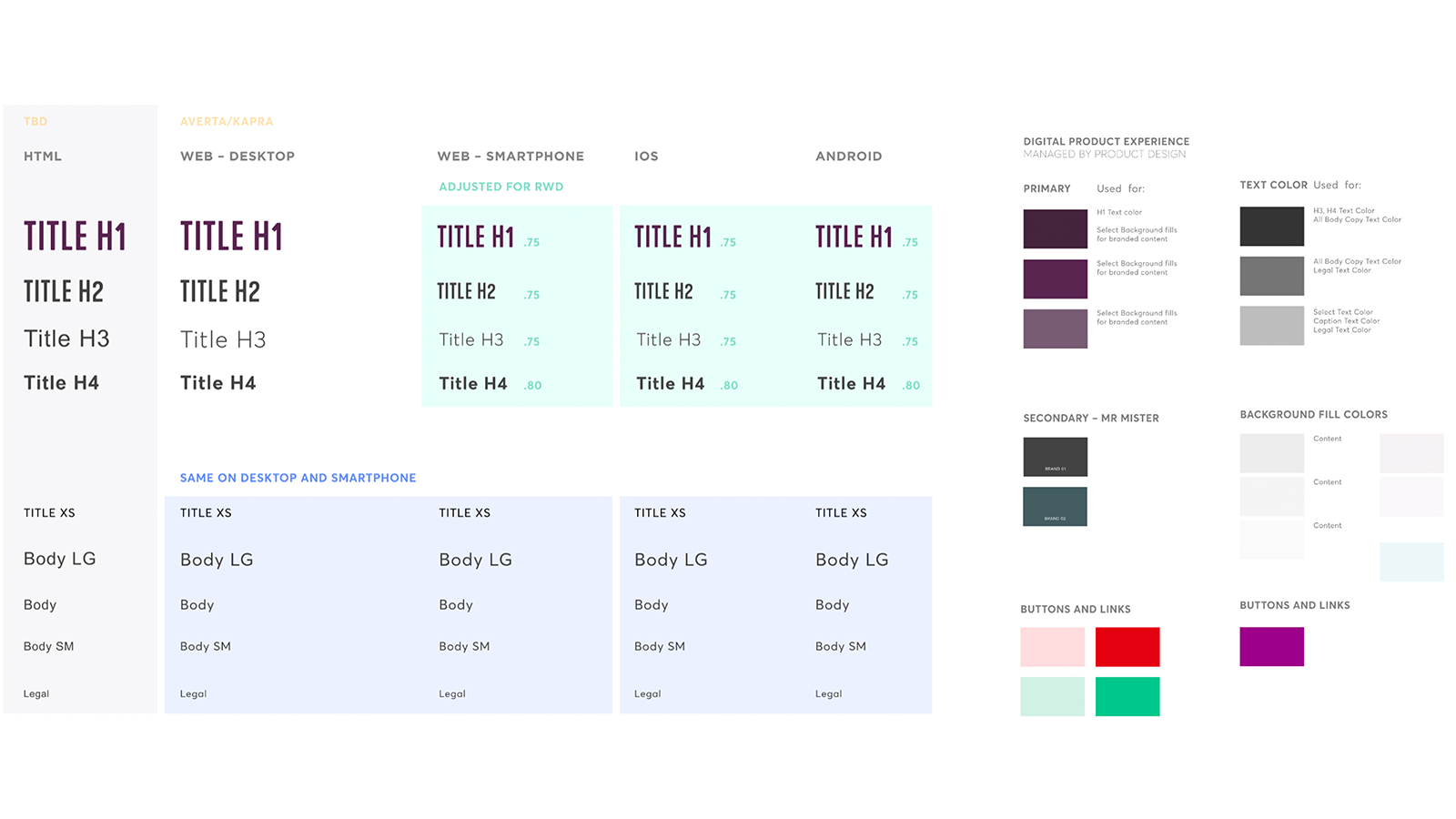Click the darkest purple Primary swatch
Image resolution: width=1456 pixels, height=819 pixels.
tap(1055, 229)
